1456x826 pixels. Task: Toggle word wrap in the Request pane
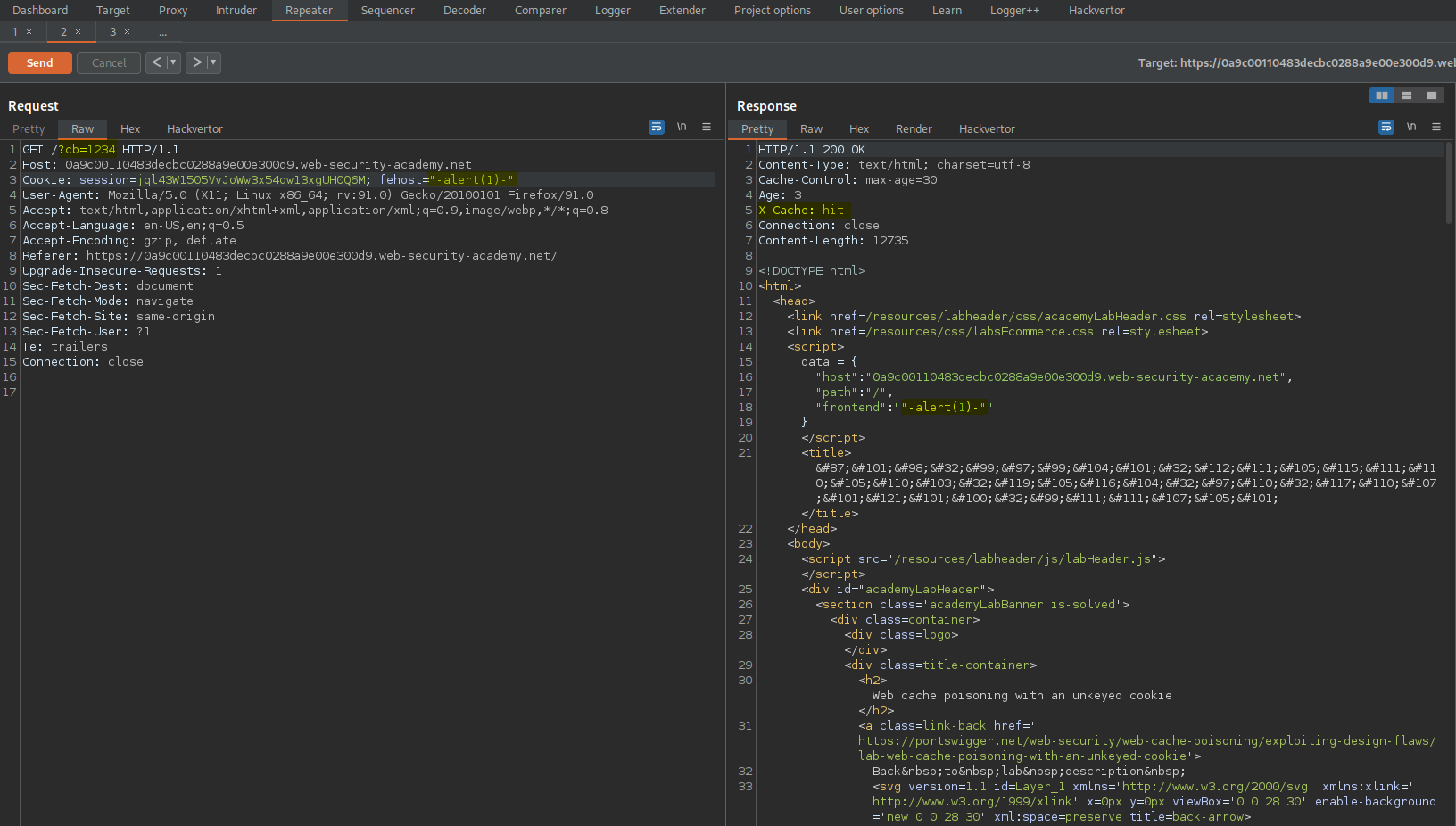657,128
